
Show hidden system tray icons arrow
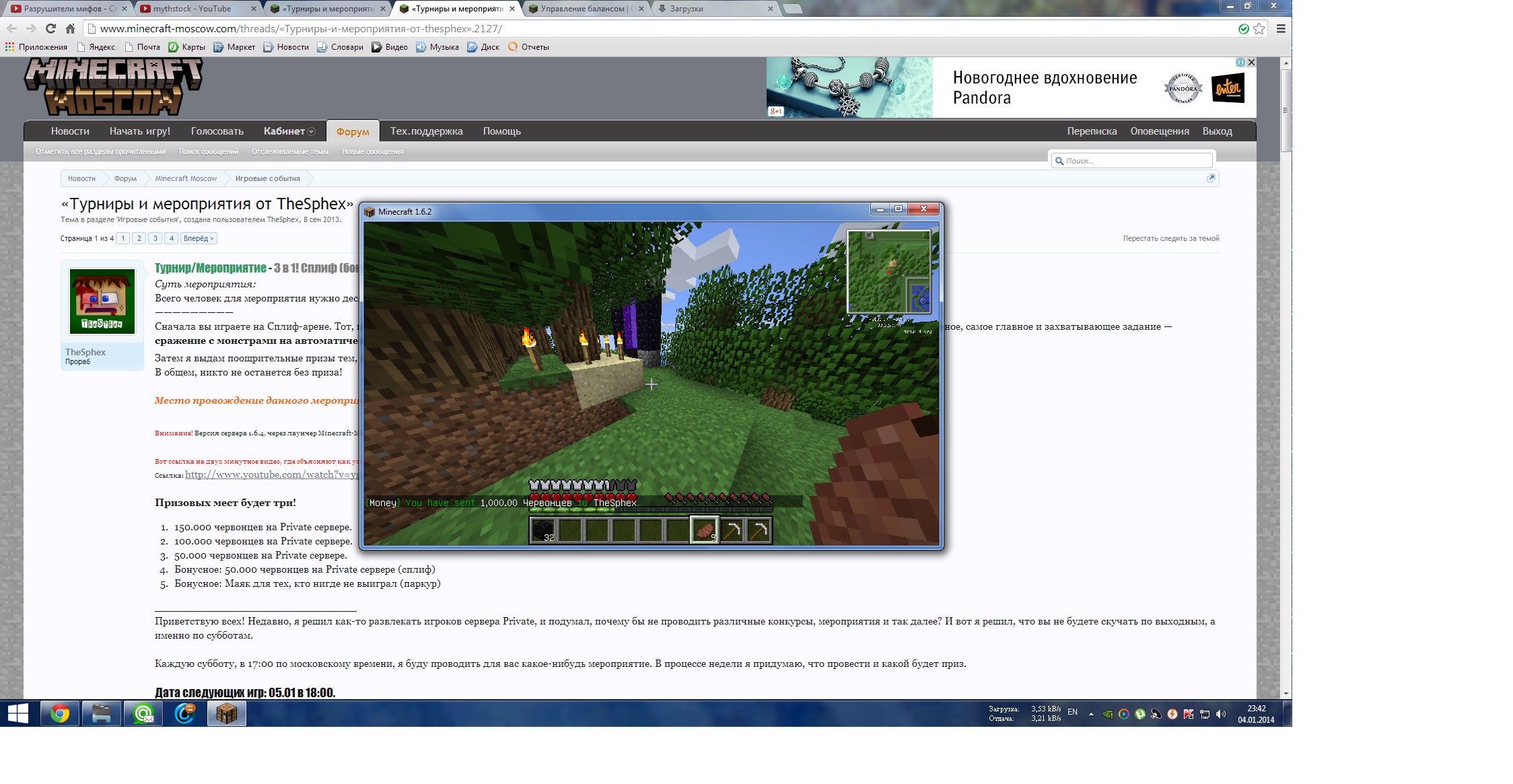pyautogui.click(x=1091, y=714)
